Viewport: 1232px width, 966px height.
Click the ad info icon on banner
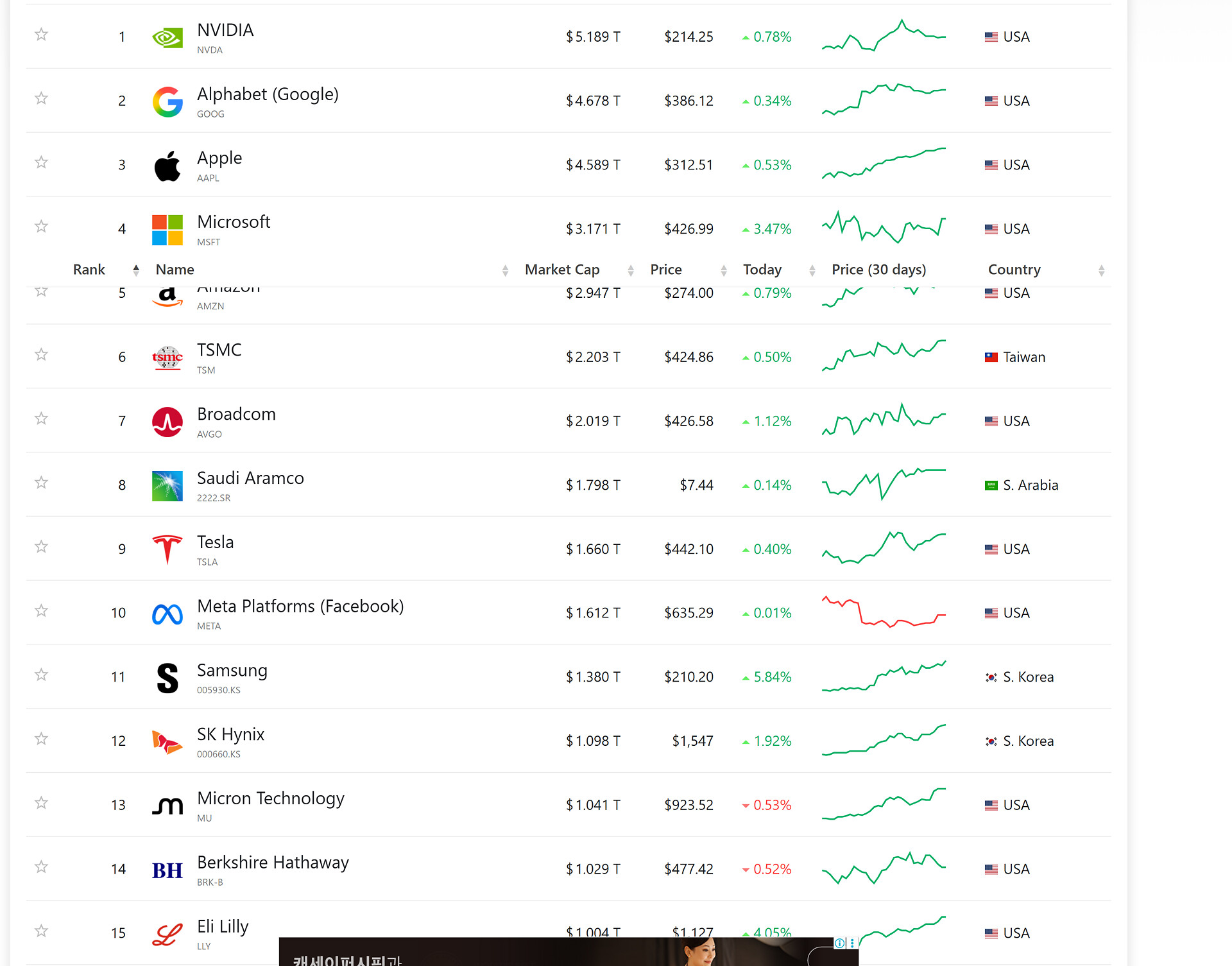coord(839,943)
